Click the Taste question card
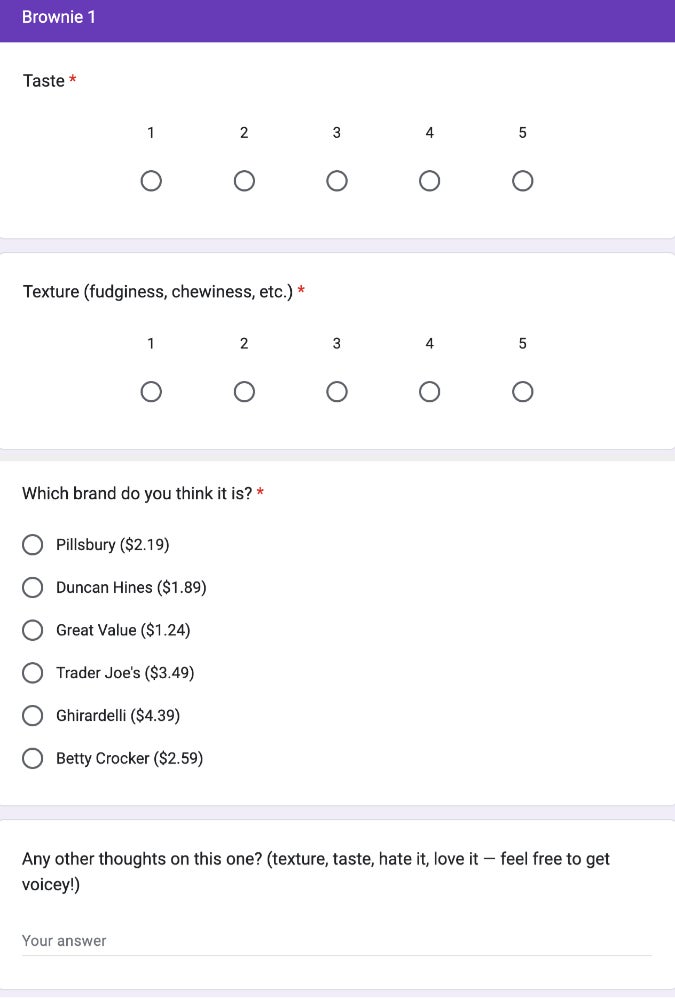Screen dimensions: 675x999 pyautogui.click(x=337, y=140)
